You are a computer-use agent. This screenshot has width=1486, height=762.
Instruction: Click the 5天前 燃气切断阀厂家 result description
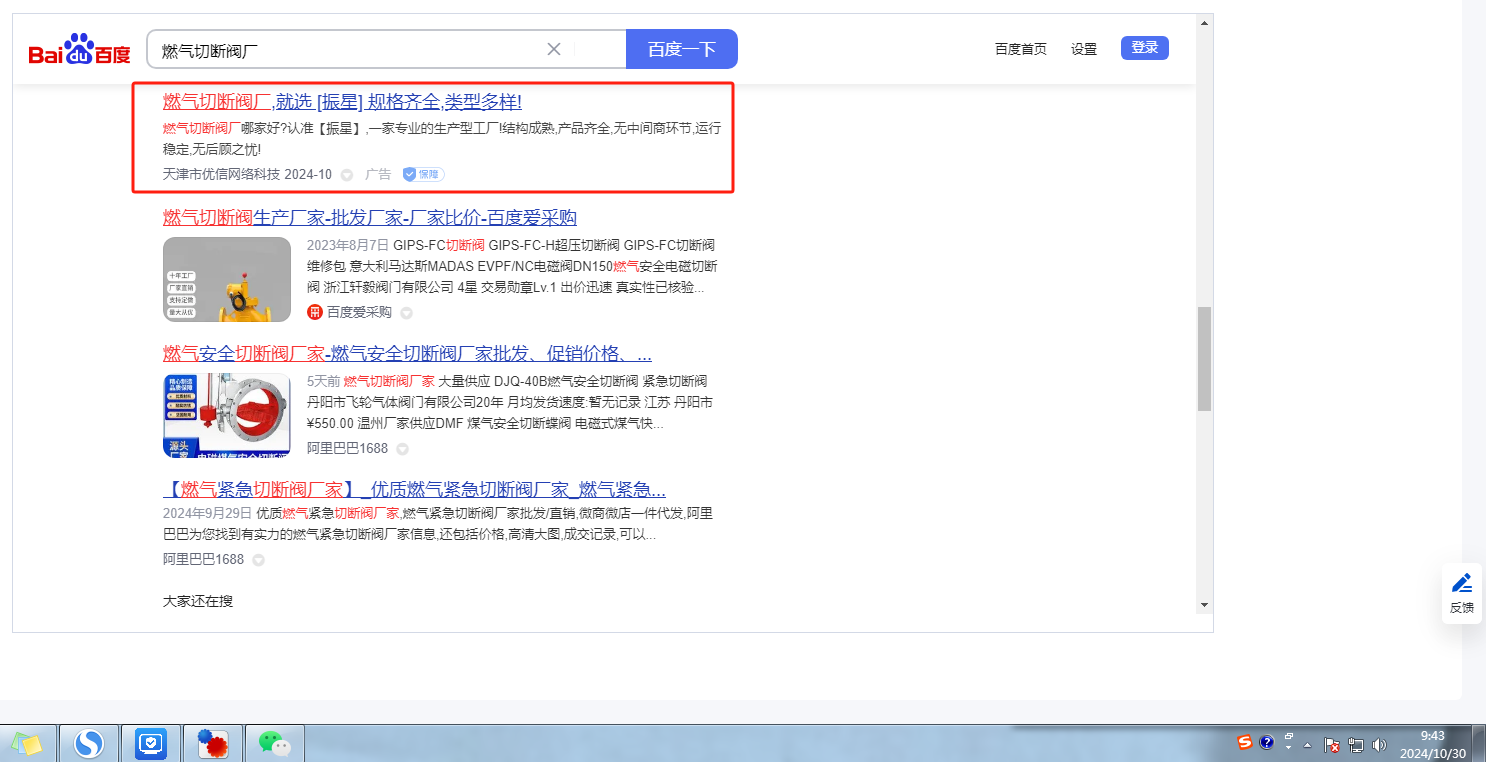point(510,402)
